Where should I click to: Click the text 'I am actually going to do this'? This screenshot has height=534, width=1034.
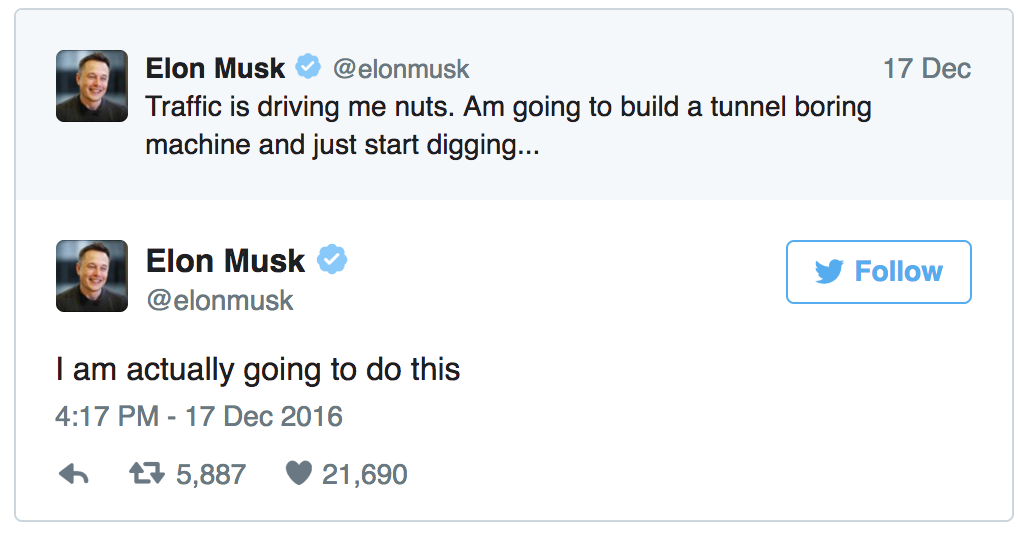[x=258, y=369]
